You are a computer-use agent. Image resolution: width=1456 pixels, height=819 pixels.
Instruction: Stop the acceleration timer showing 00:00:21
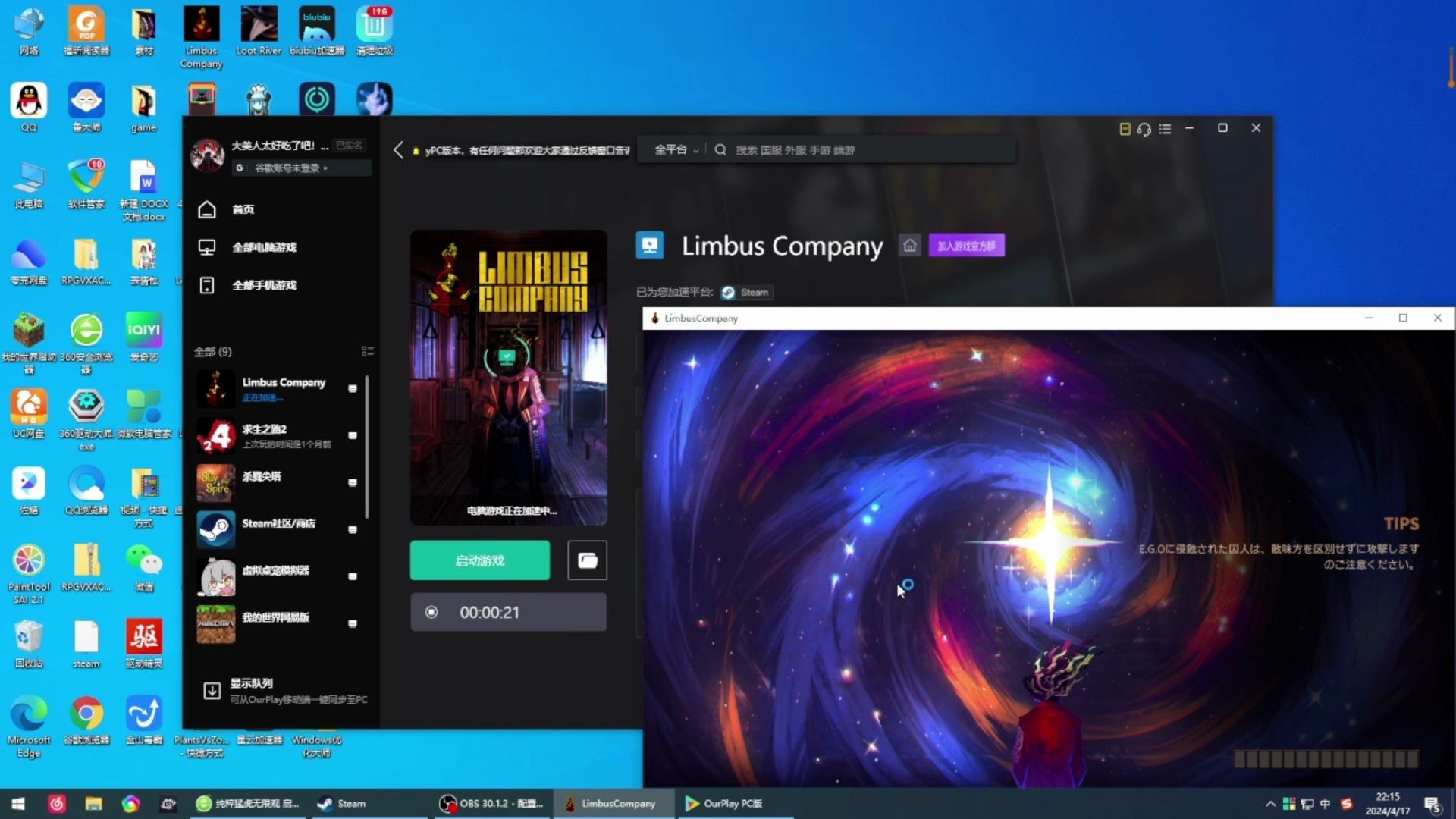431,612
